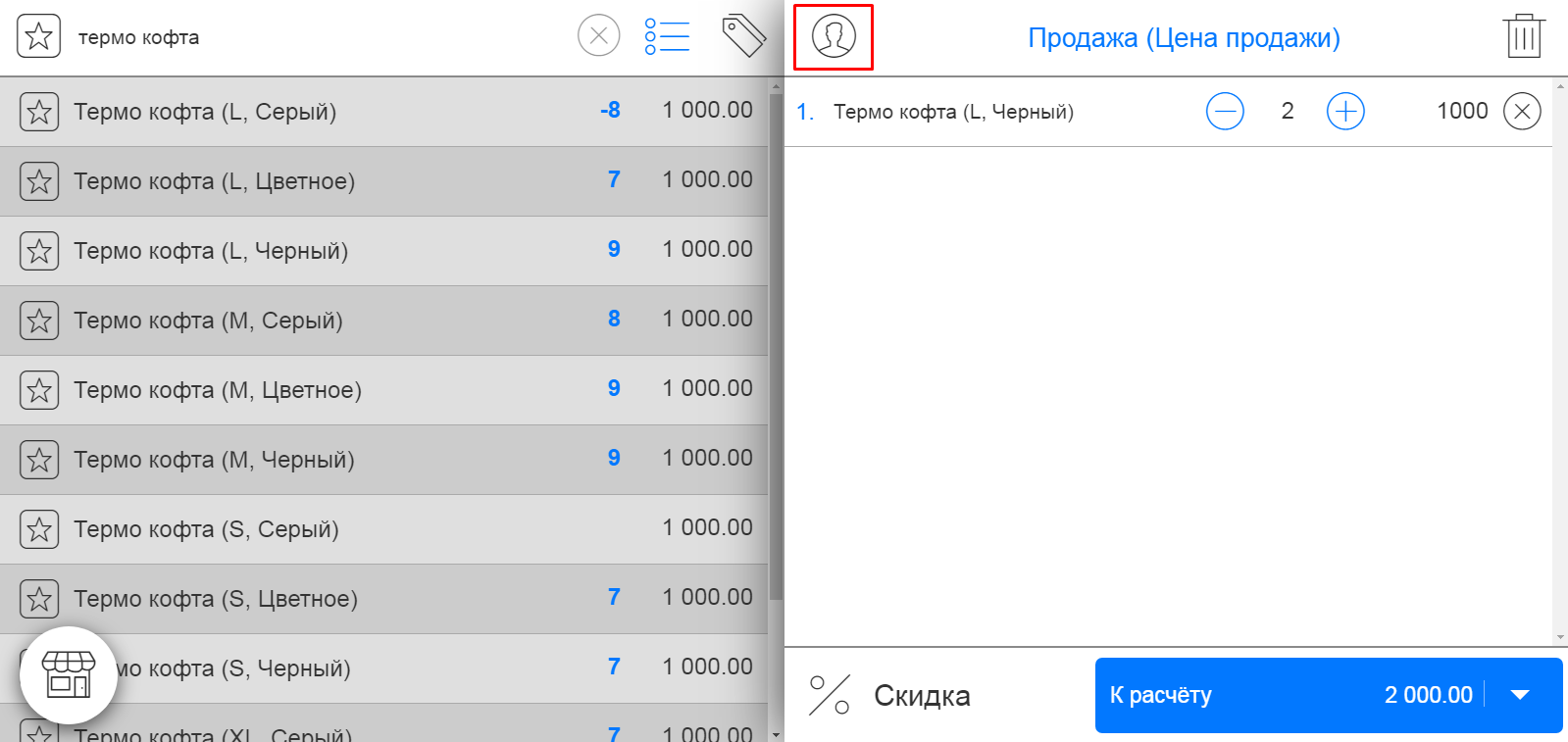Click stock quantity -8 for L Серый
Viewport: 1568px width, 742px height.
610,110
